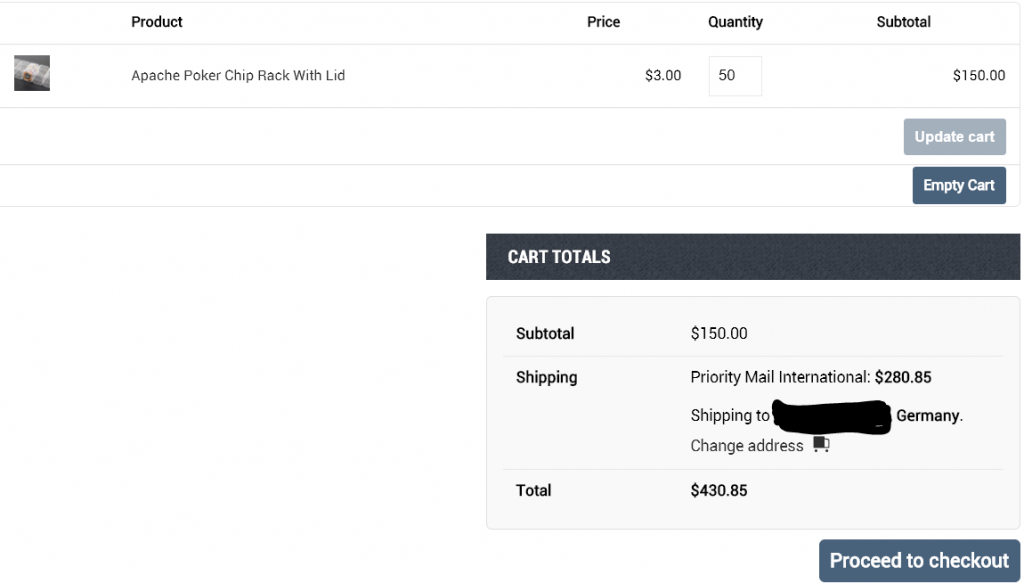Image resolution: width=1024 pixels, height=584 pixels.
Task: Click the $430.85 total amount
Action: 719,491
